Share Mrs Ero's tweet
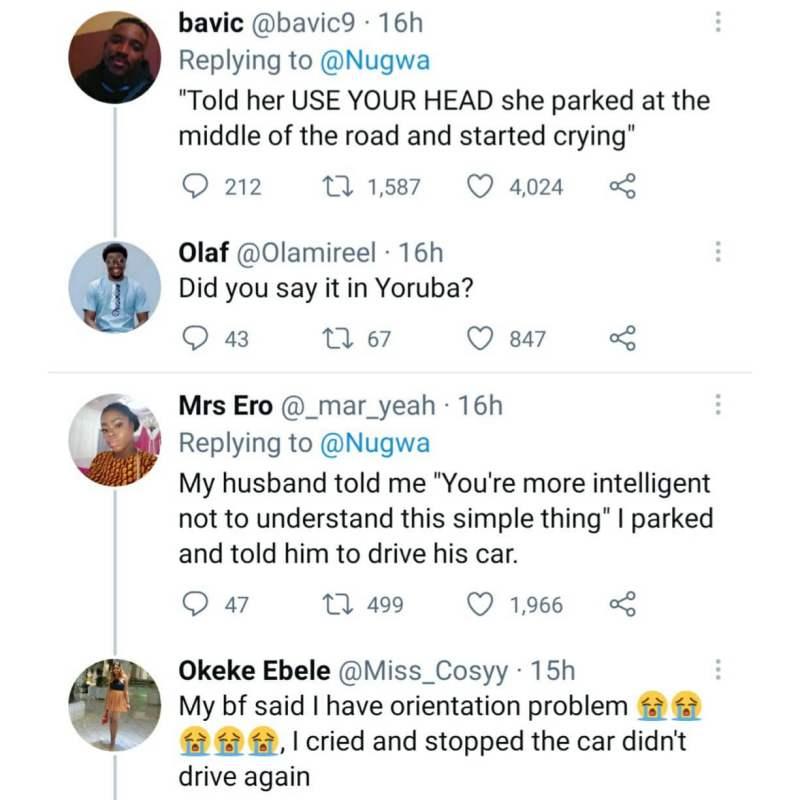800x800 pixels. point(622,604)
